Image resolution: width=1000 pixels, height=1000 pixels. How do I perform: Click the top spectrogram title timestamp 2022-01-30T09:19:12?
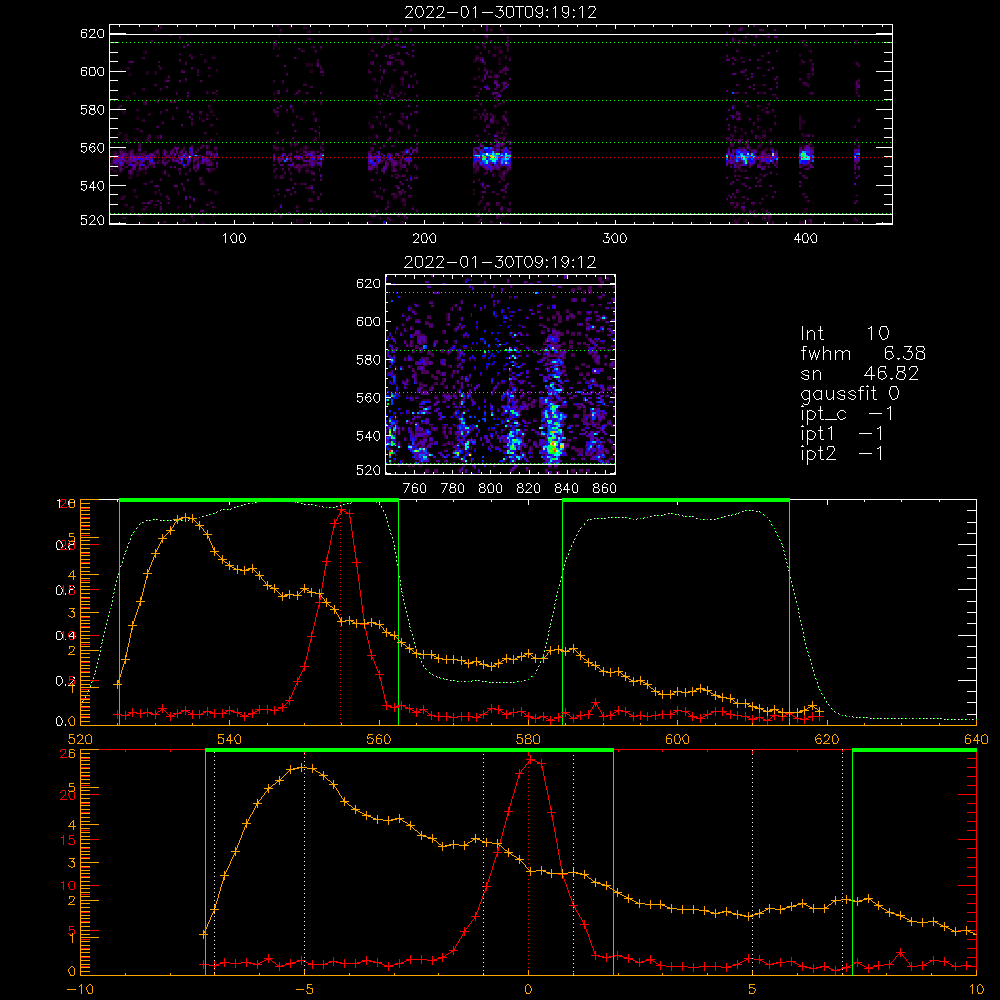[x=501, y=12]
